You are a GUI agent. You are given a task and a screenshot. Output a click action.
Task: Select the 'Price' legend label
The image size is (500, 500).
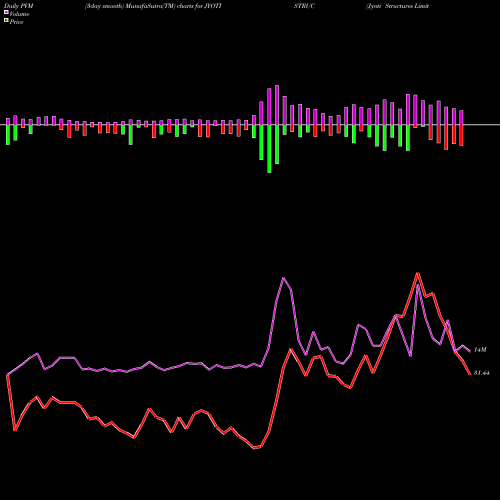point(16,22)
